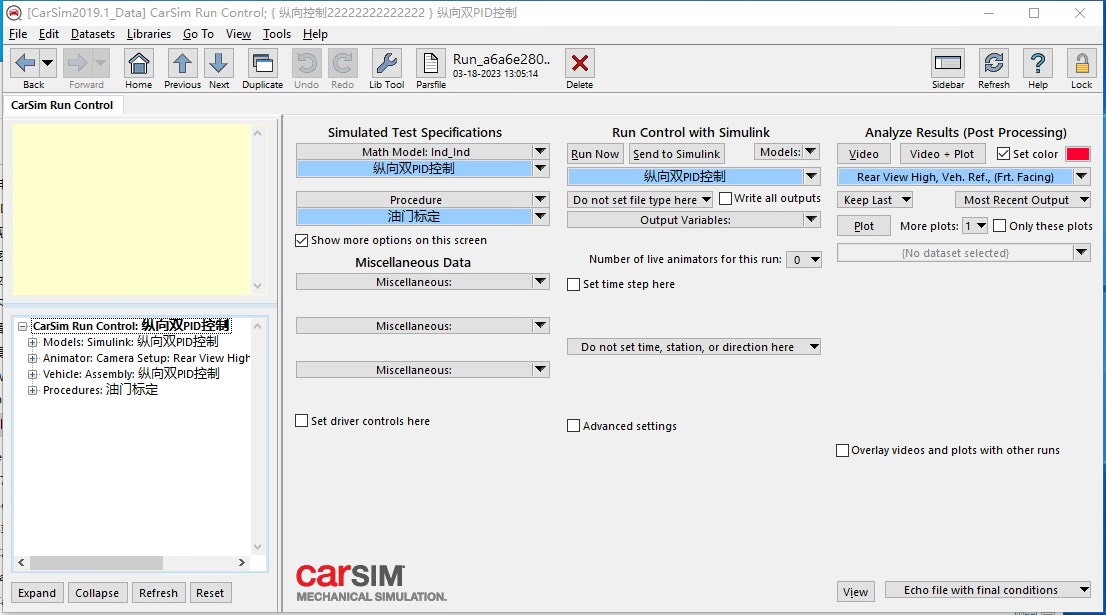This screenshot has width=1106, height=615.
Task: Open the Datasets menu
Action: coord(92,34)
